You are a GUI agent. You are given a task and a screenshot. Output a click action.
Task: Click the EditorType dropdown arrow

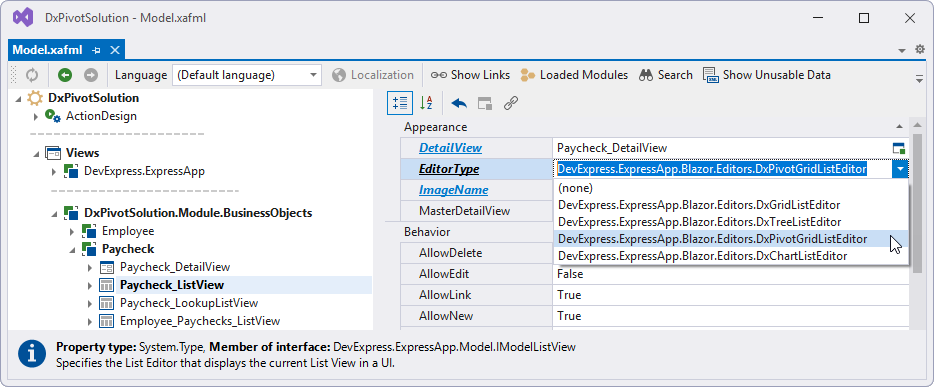(x=900, y=169)
